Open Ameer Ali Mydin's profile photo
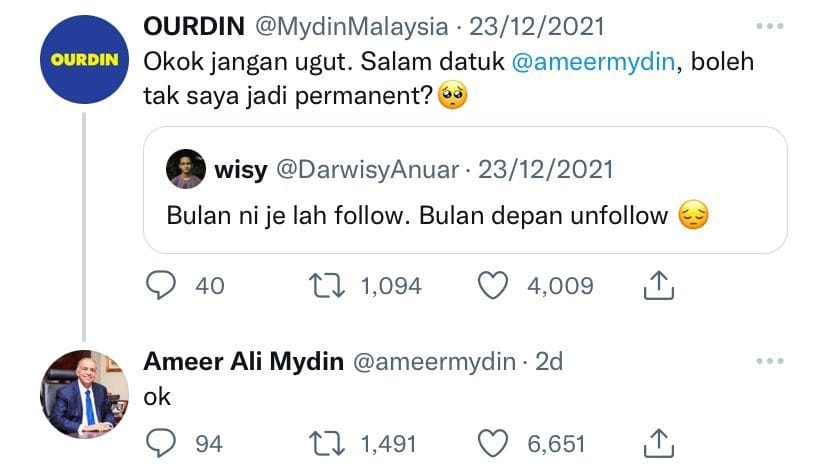828x471 pixels. click(x=84, y=394)
